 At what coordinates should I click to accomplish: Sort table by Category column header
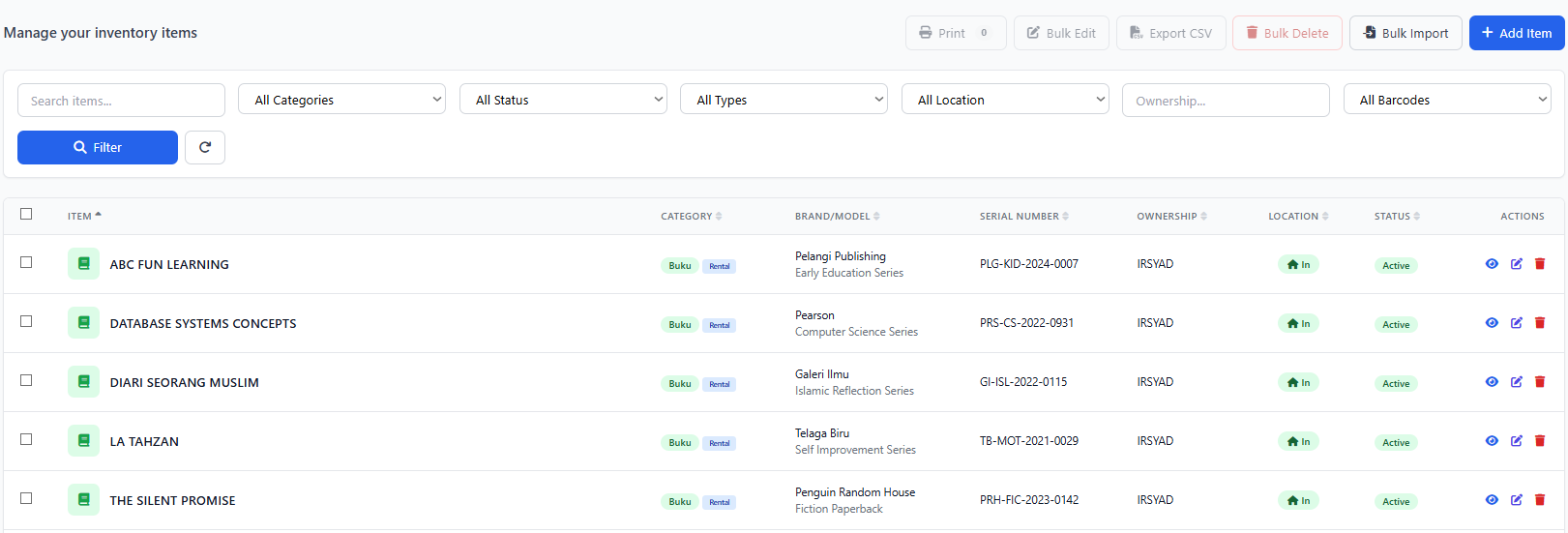coord(691,217)
